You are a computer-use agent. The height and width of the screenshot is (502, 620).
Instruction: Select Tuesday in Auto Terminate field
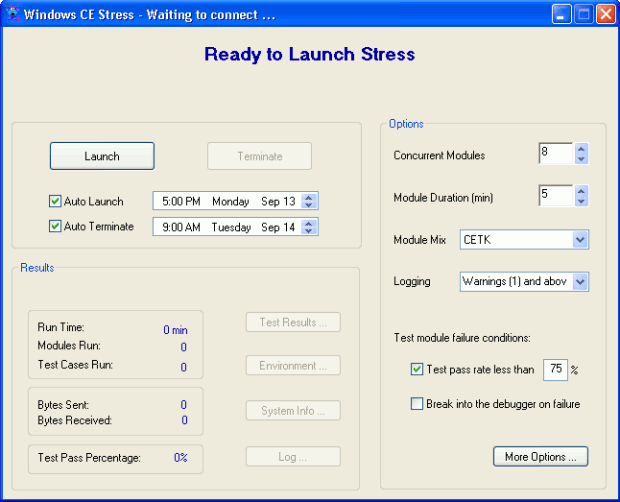[231, 227]
